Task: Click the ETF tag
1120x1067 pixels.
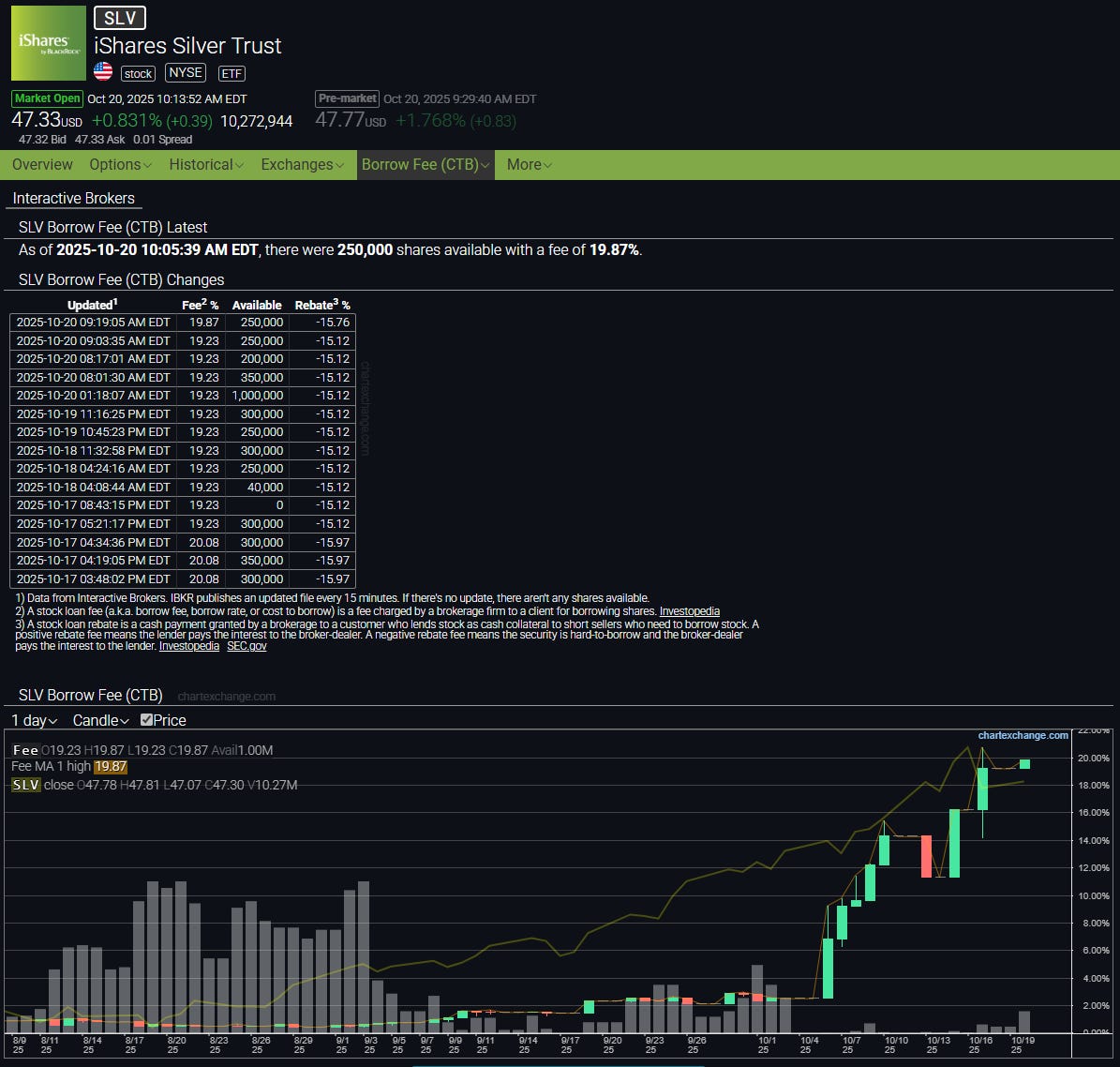Action: (231, 74)
